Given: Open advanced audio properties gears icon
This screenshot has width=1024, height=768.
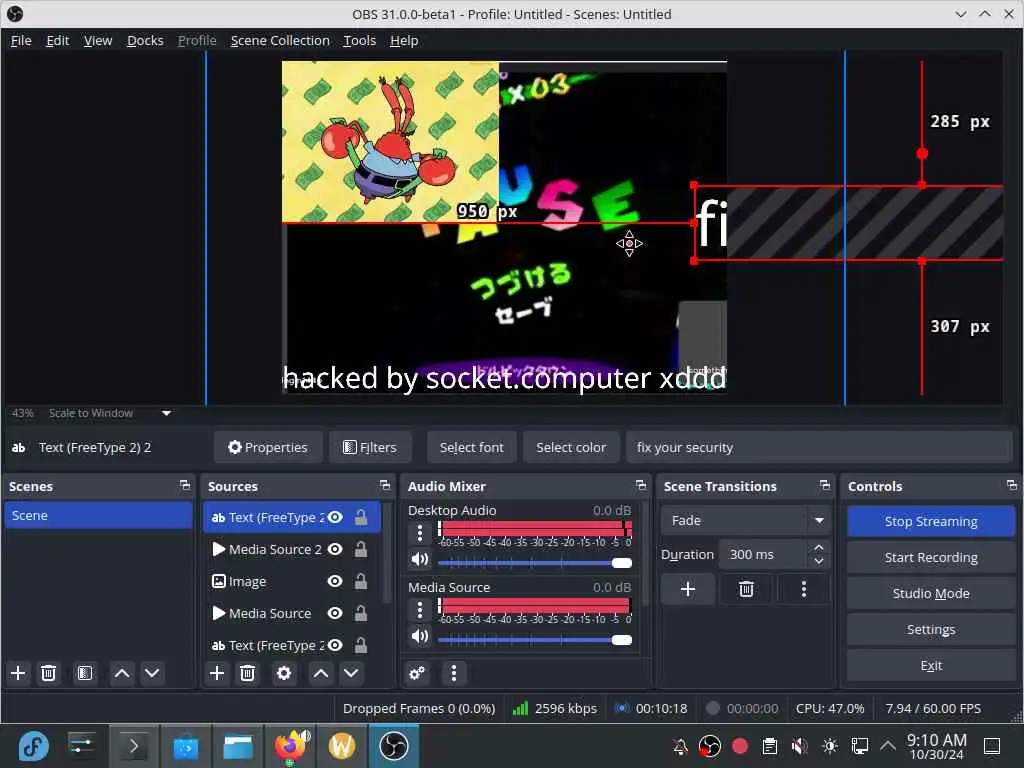Looking at the screenshot, I should tap(417, 673).
